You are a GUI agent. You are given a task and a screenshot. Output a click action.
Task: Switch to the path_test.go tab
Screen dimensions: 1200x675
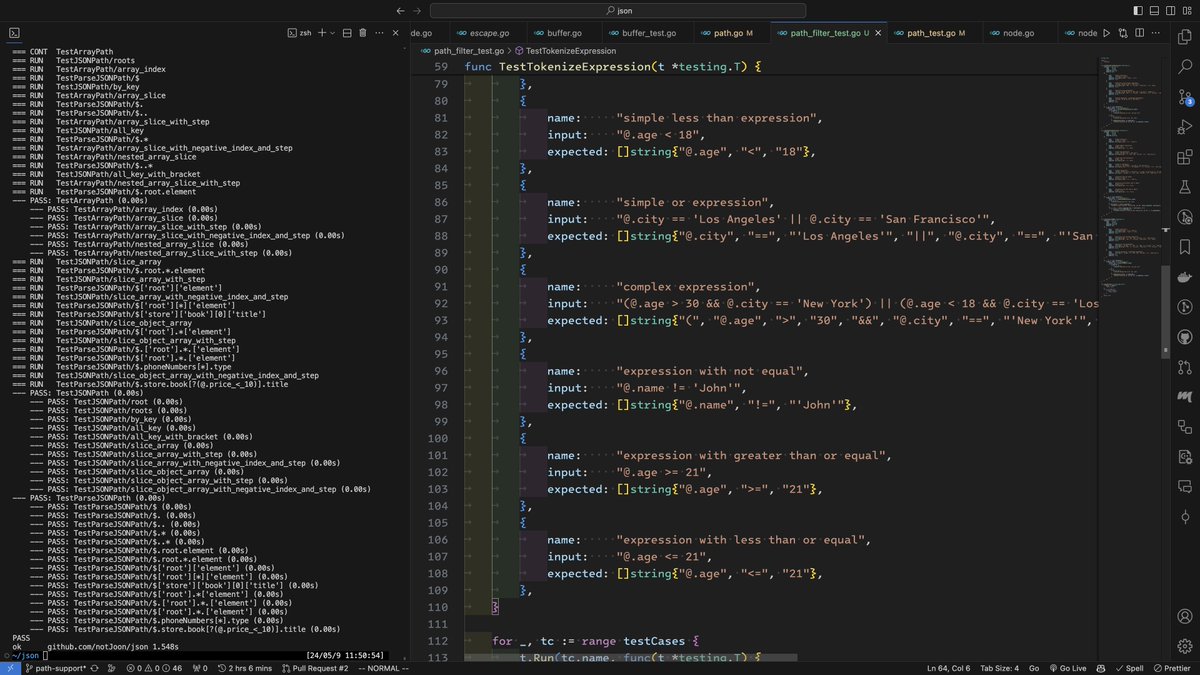935,33
